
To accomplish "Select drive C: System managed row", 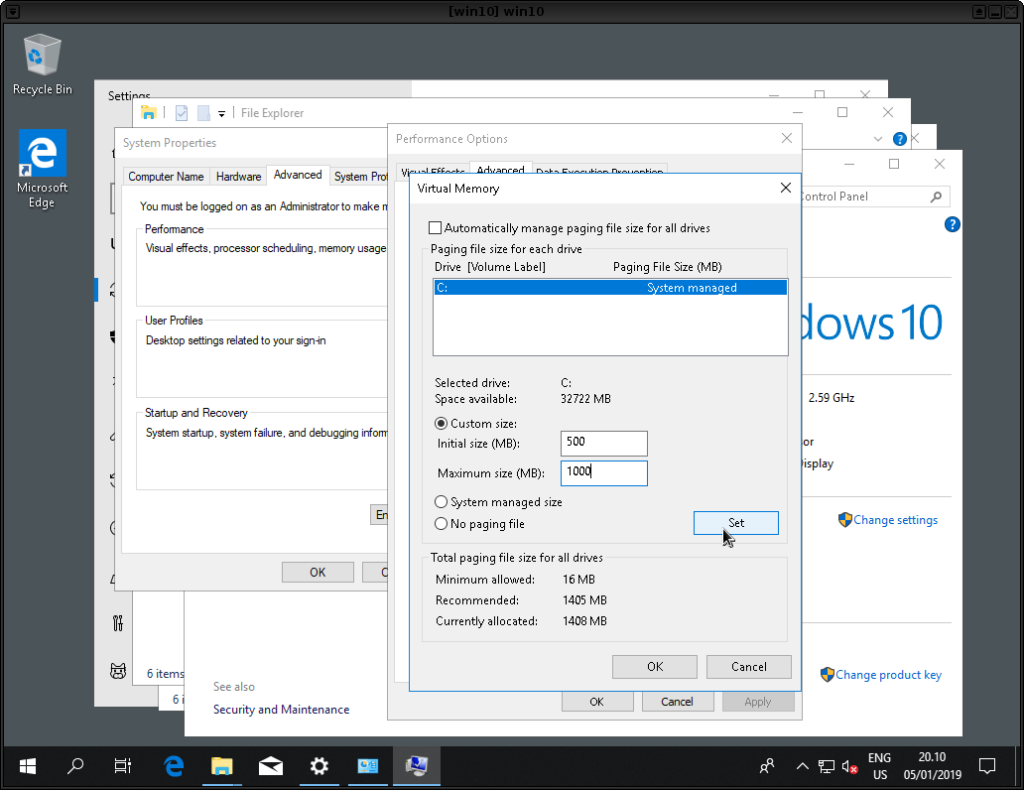I will click(610, 288).
